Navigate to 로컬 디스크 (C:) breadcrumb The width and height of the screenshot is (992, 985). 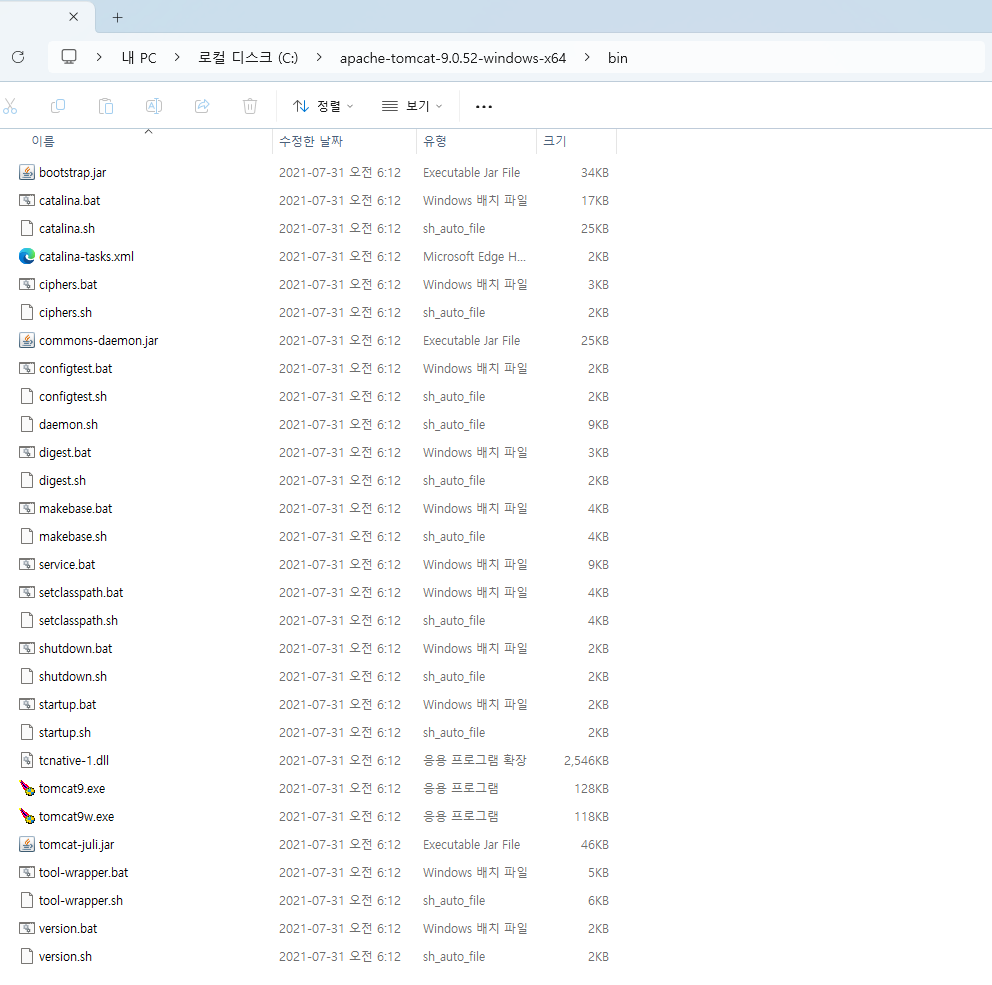pos(248,58)
